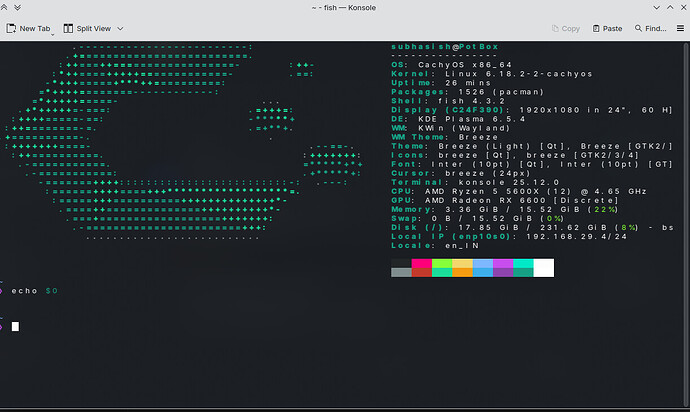Click the Icons: breeze line
This screenshot has width=690, height=412.
515,155
